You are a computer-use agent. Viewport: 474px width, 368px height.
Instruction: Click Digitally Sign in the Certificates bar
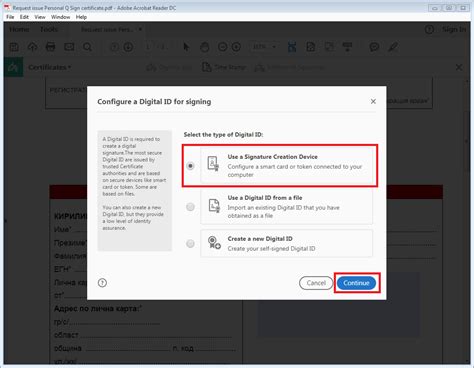[x=169, y=68]
